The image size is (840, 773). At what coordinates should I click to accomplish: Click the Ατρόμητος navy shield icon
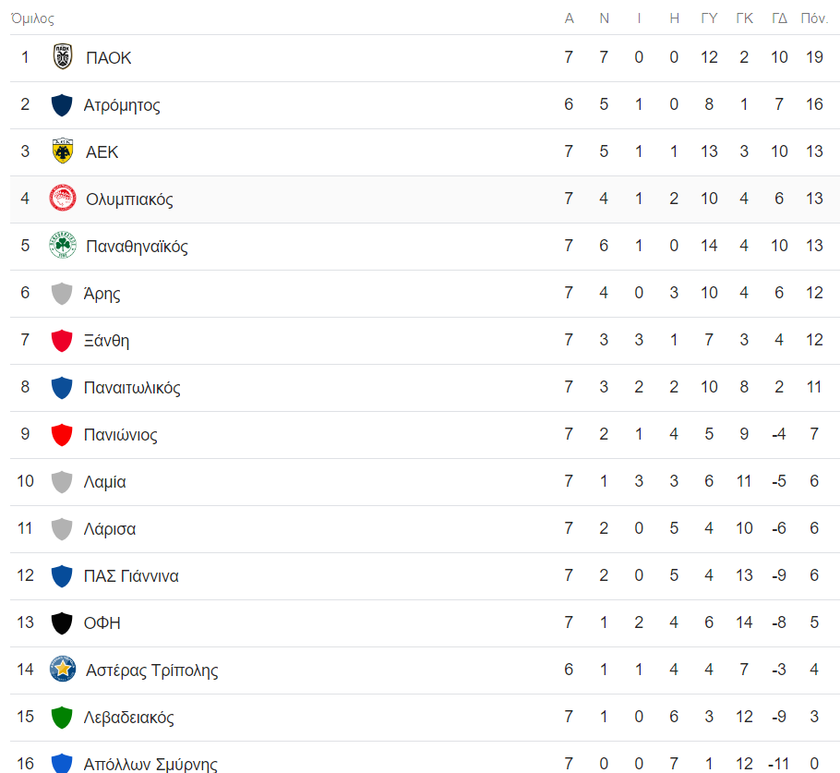62,105
